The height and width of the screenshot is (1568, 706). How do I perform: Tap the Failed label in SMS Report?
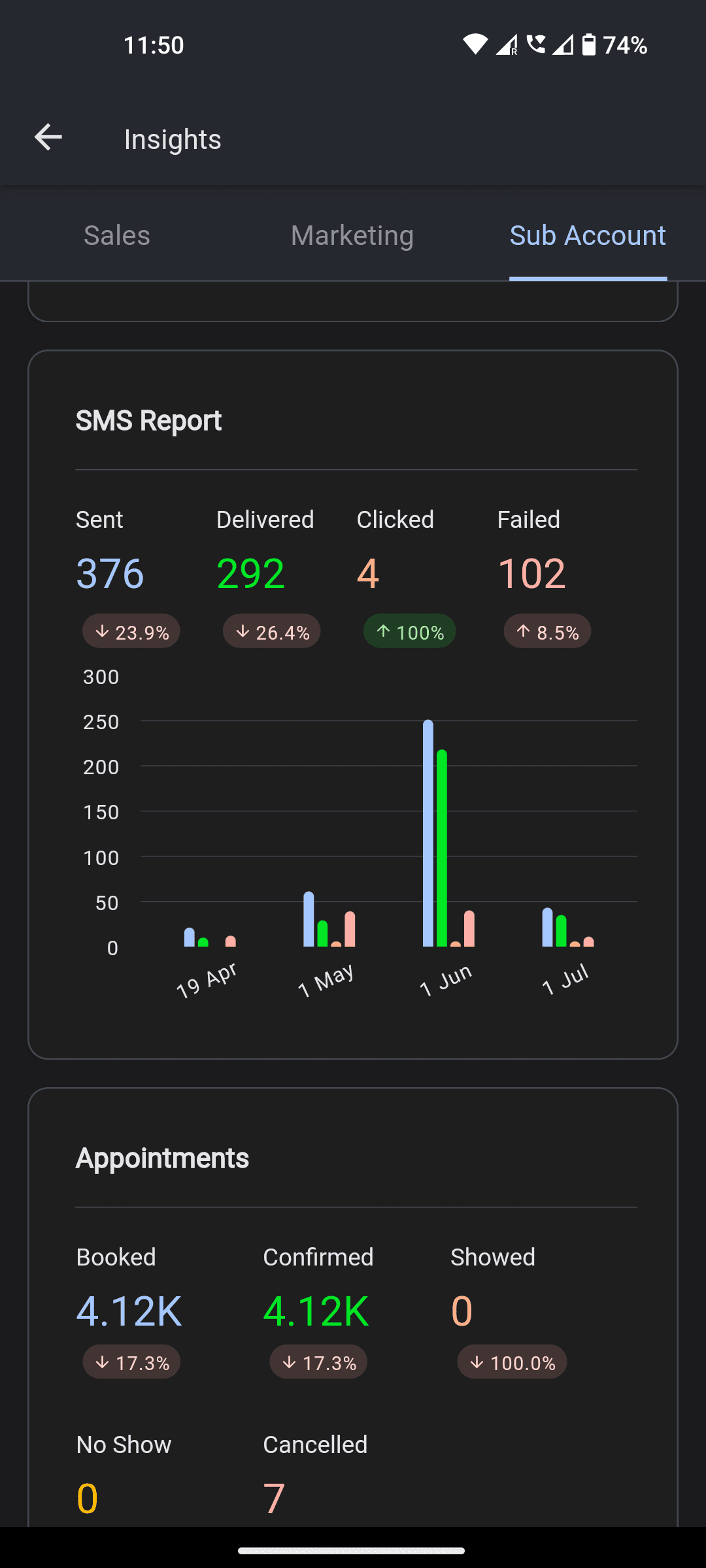click(x=529, y=520)
